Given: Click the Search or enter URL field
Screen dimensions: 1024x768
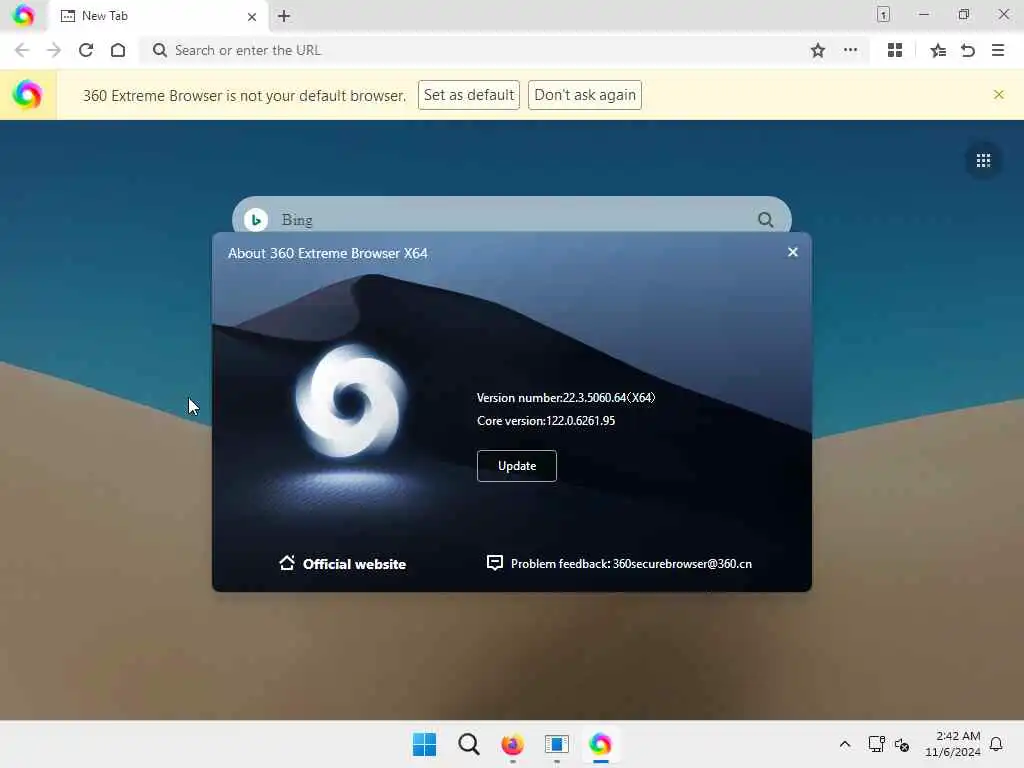Looking at the screenshot, I should click(483, 50).
